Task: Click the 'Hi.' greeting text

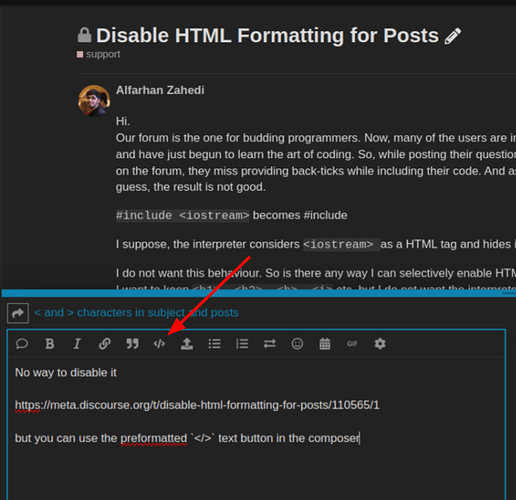Action: coord(123,121)
